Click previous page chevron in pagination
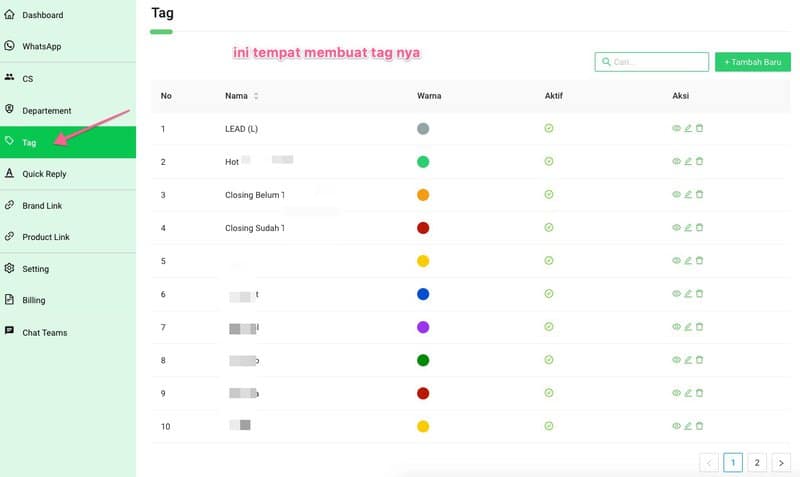Image resolution: width=800 pixels, height=477 pixels. tap(708, 462)
